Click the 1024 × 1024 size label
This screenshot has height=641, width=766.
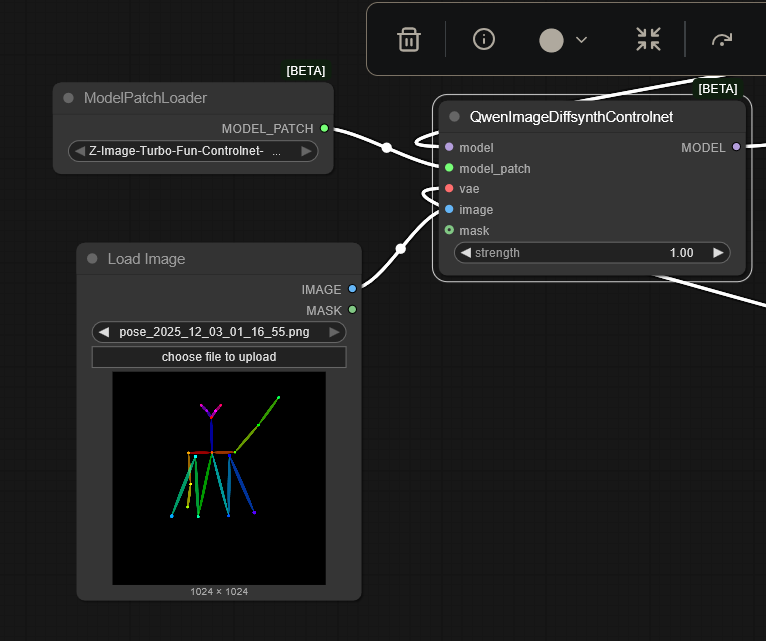click(219, 592)
